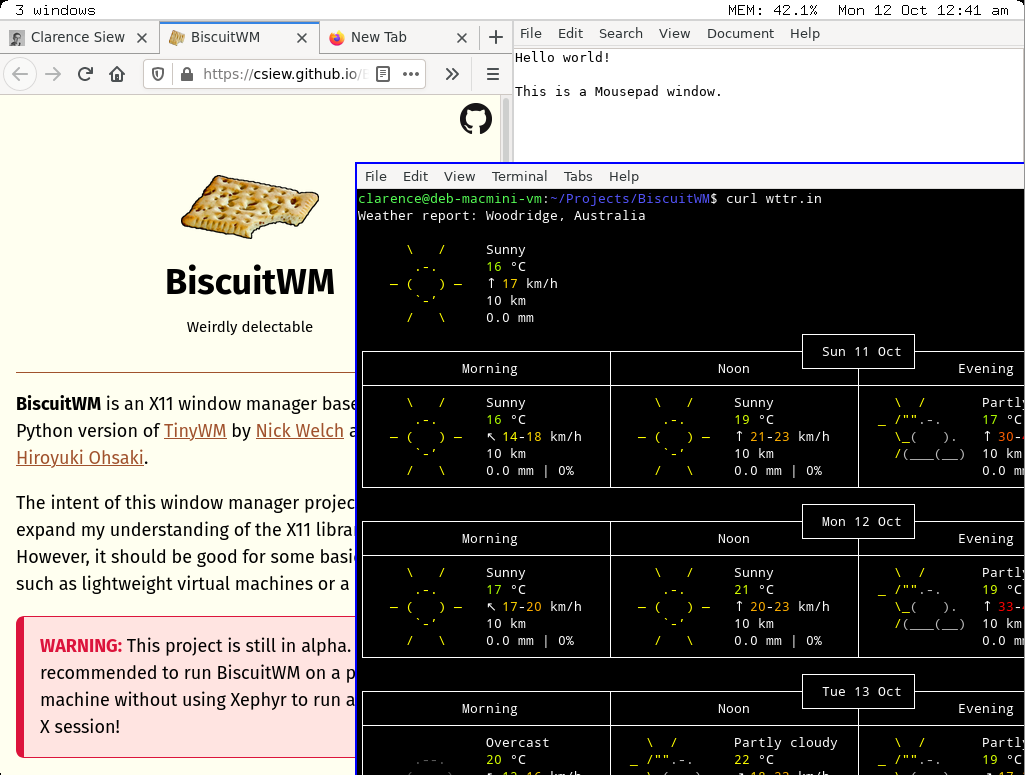Open the Nick Welch link
Image resolution: width=1025 pixels, height=775 pixels.
[x=299, y=431]
